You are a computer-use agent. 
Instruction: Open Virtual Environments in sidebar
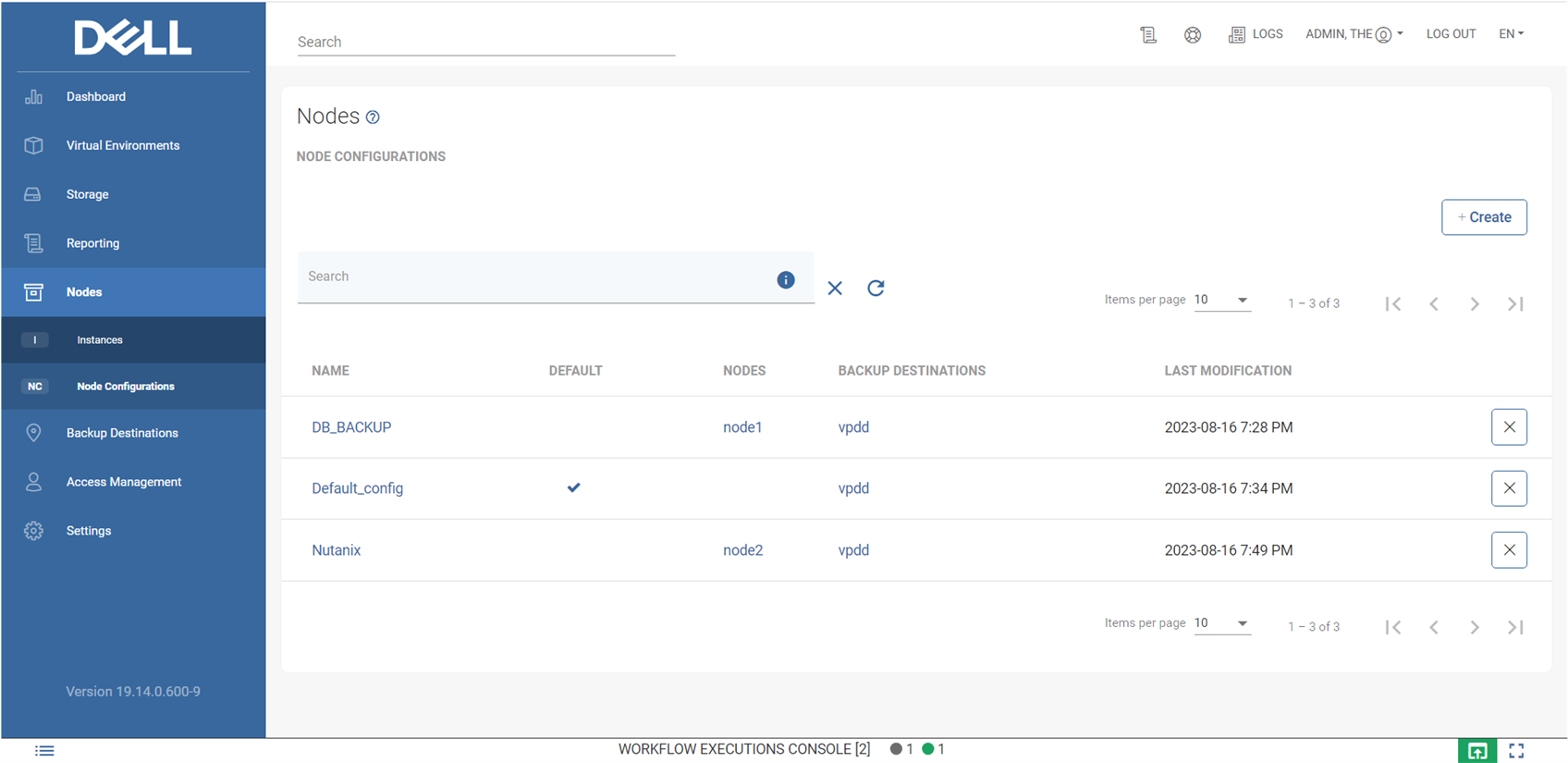(x=123, y=145)
